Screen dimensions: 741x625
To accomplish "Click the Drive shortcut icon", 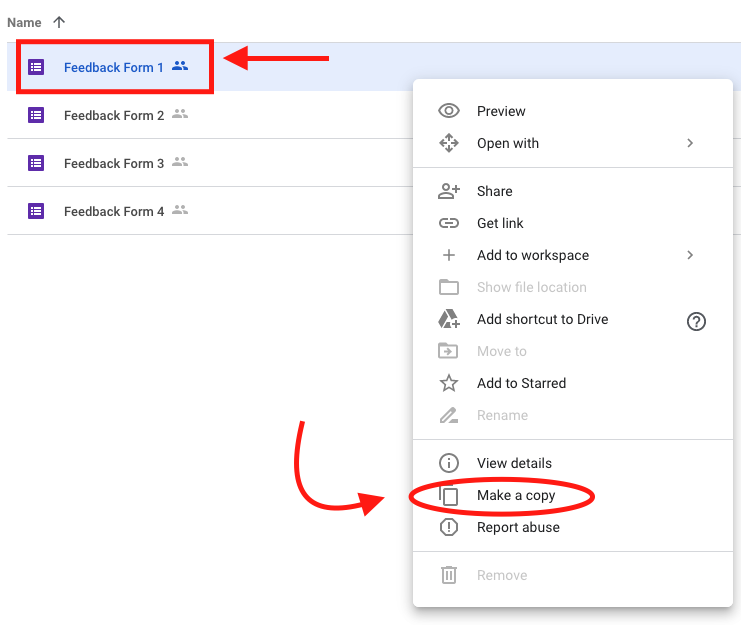I will click(449, 319).
